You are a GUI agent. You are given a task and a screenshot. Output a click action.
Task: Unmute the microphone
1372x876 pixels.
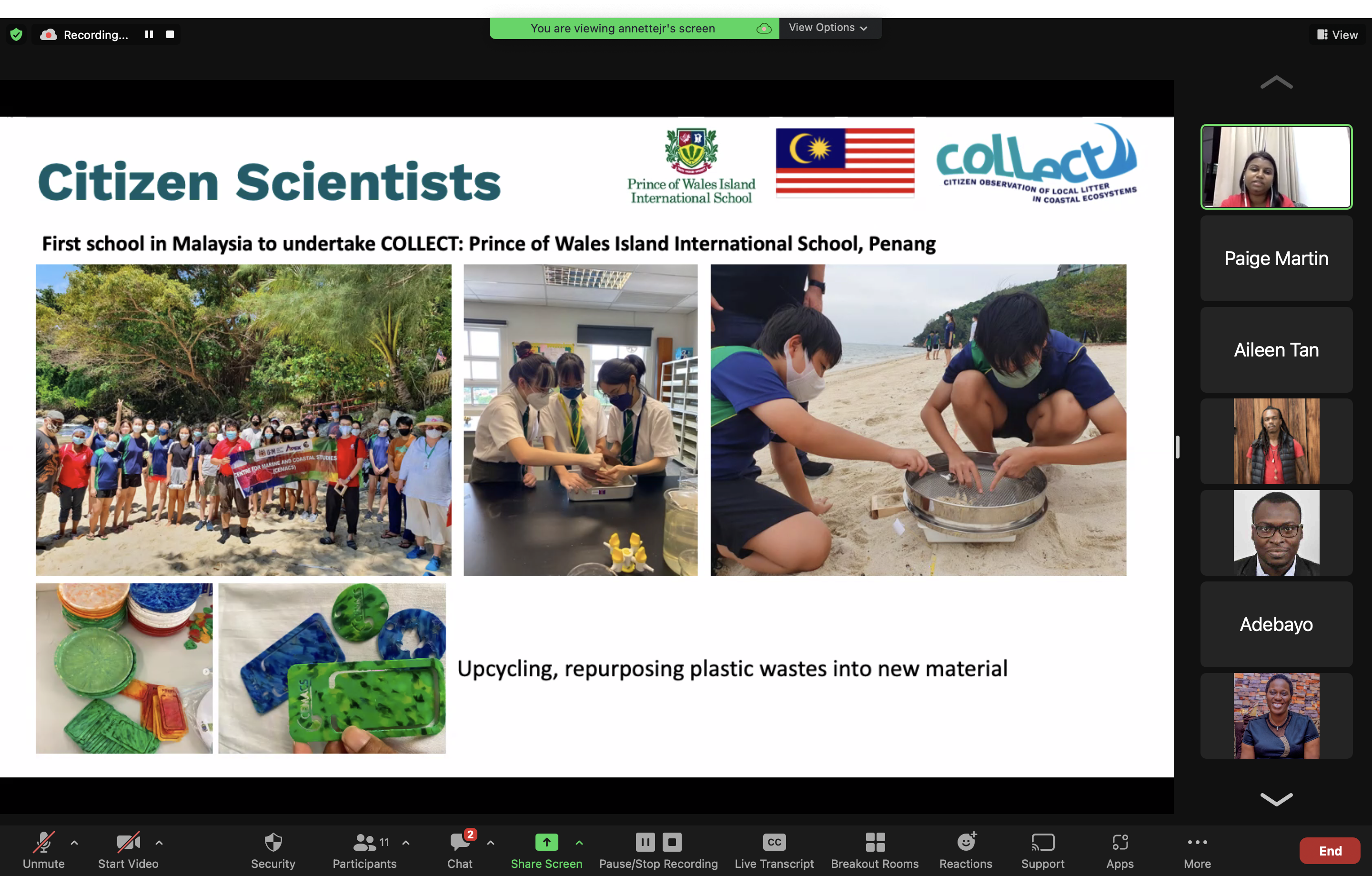[x=43, y=842]
